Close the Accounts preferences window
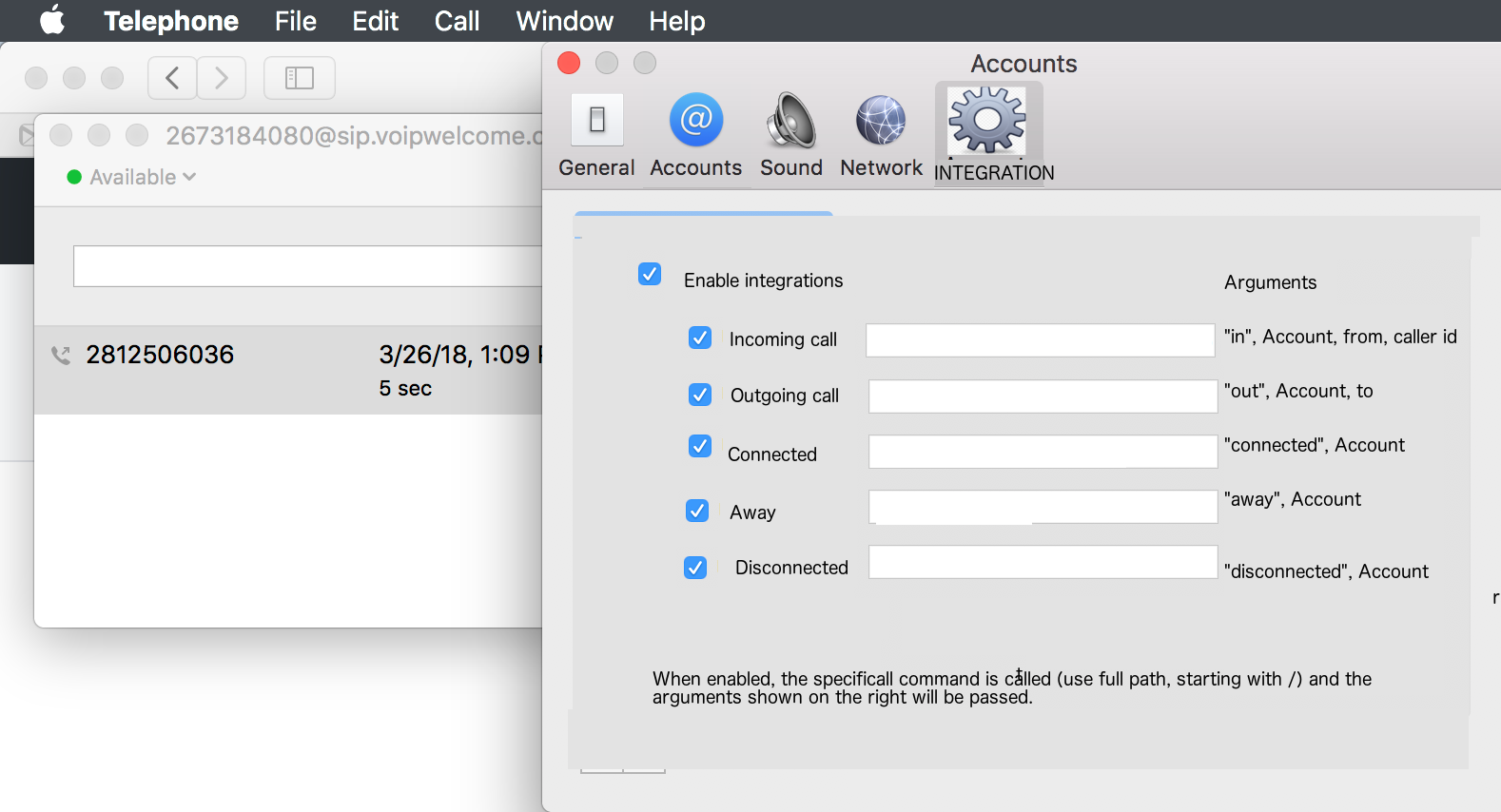This screenshot has height=812, width=1501. [x=569, y=63]
